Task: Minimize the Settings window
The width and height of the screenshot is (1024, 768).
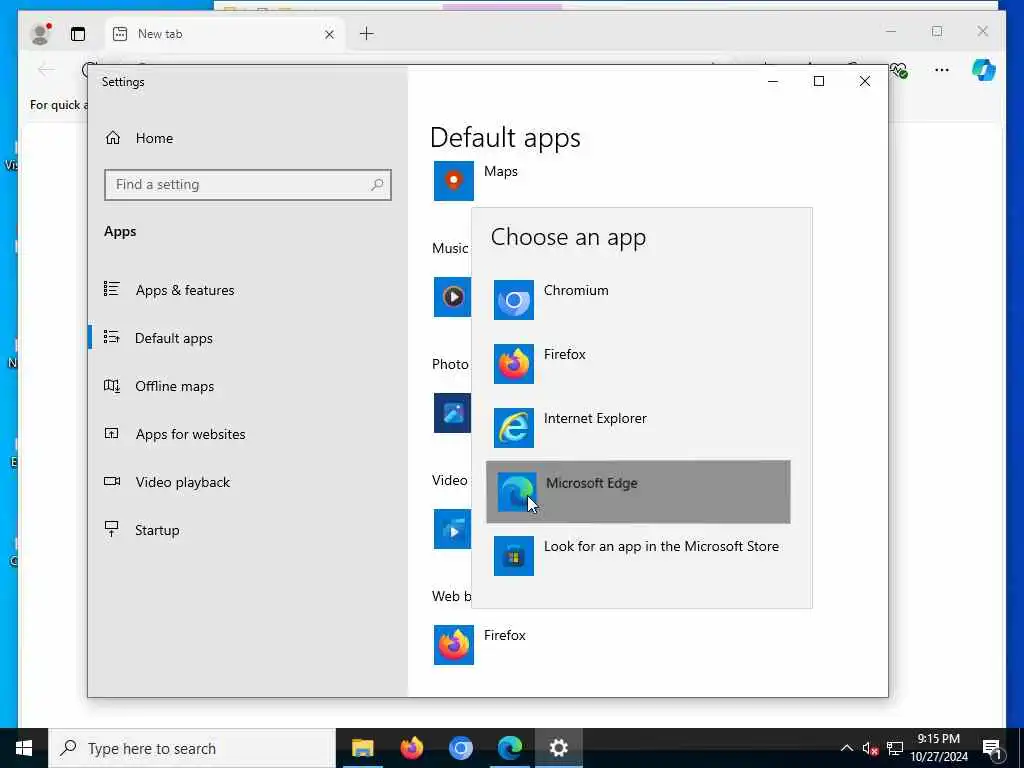Action: (773, 81)
